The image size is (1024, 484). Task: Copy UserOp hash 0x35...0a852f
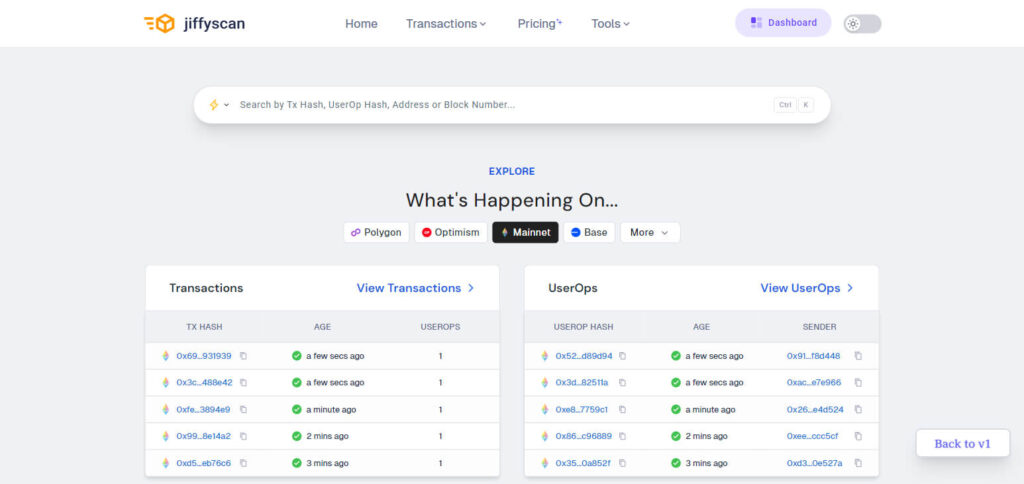[622, 463]
